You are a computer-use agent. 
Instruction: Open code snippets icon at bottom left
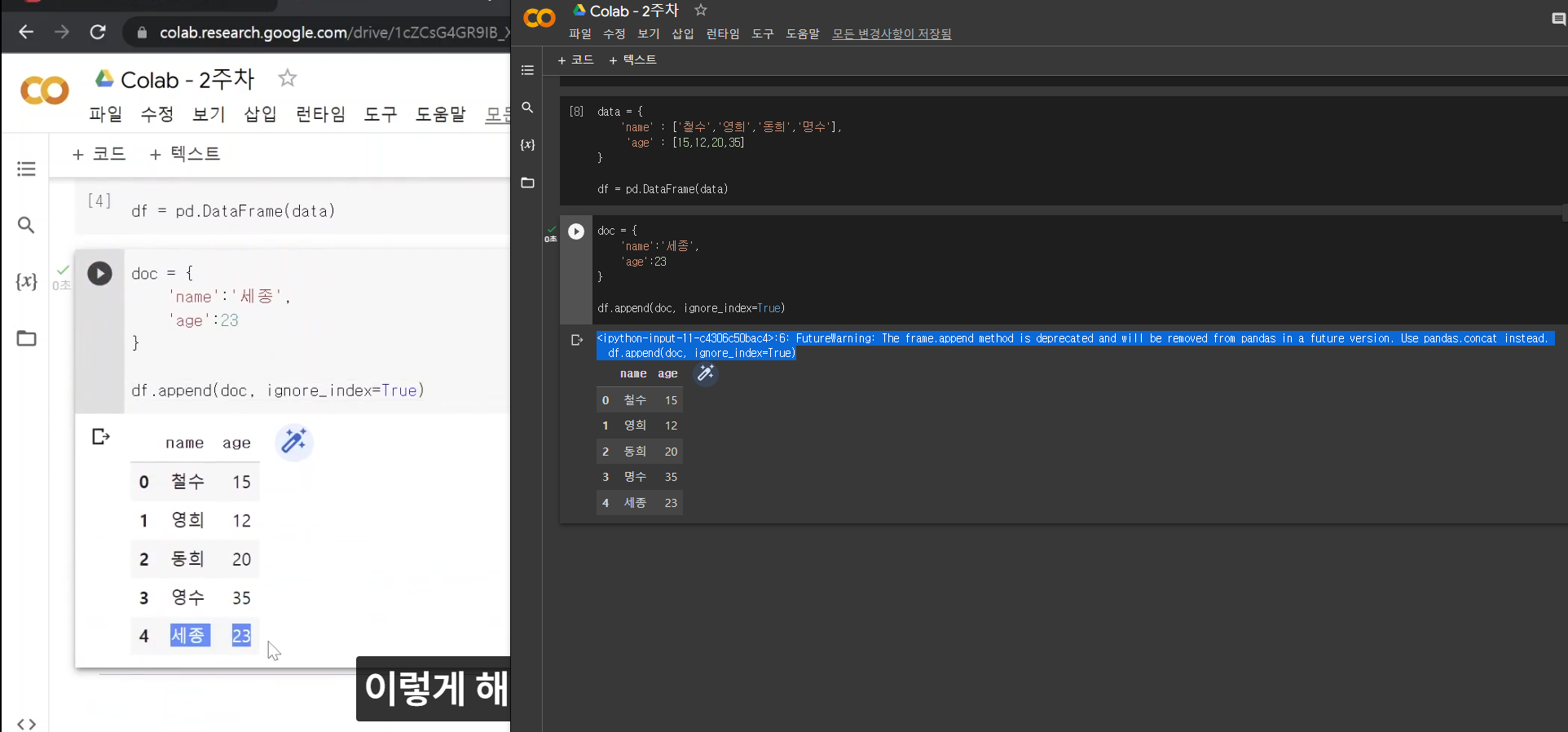(x=26, y=723)
